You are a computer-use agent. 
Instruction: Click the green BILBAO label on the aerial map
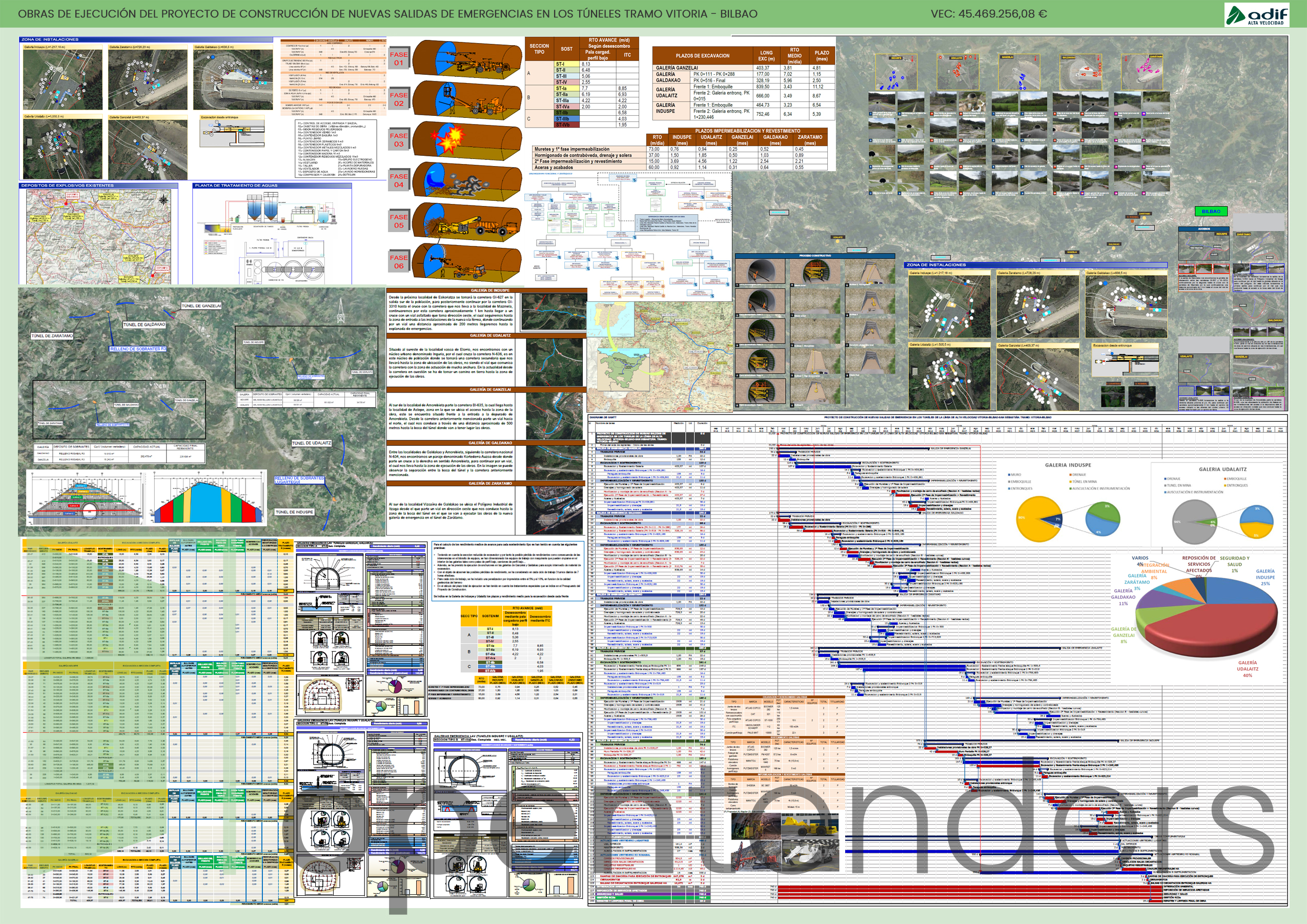1211,211
